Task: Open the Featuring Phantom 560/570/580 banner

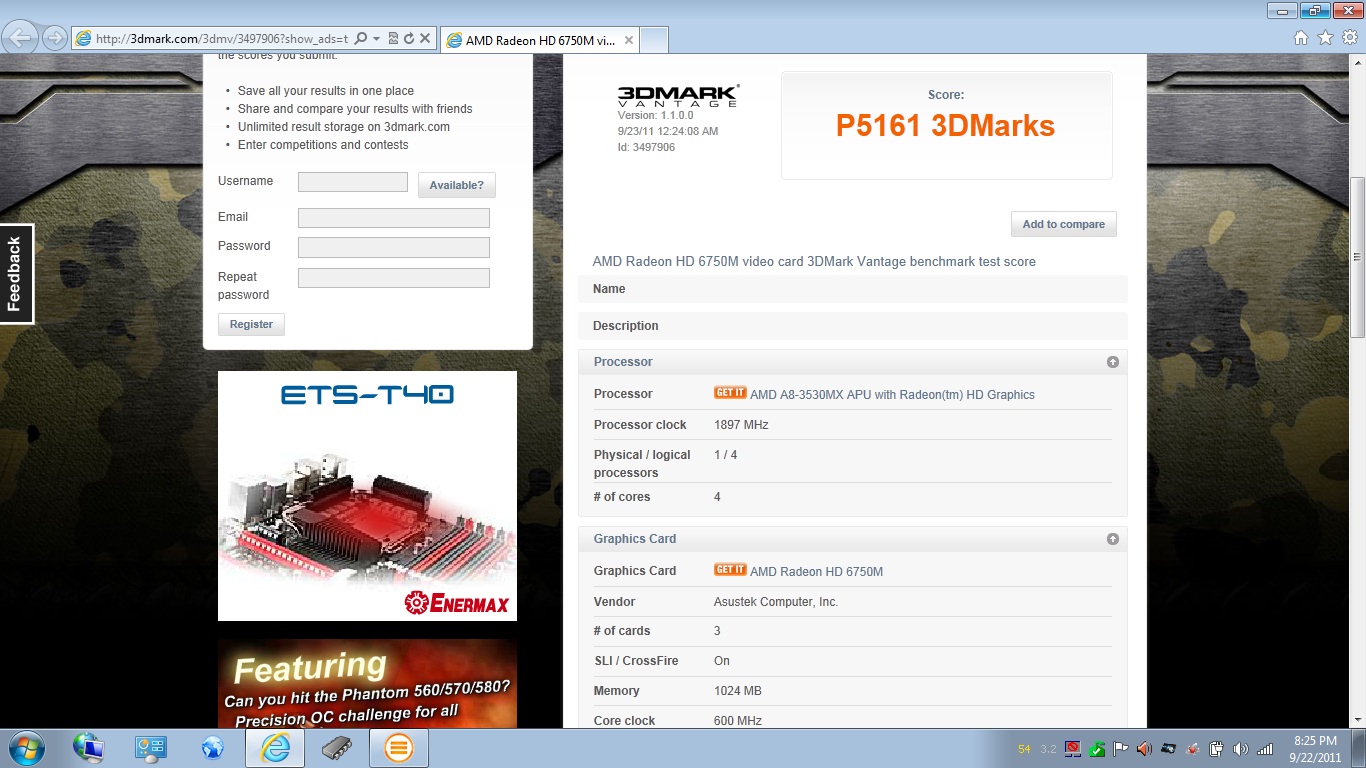Action: 367,683
